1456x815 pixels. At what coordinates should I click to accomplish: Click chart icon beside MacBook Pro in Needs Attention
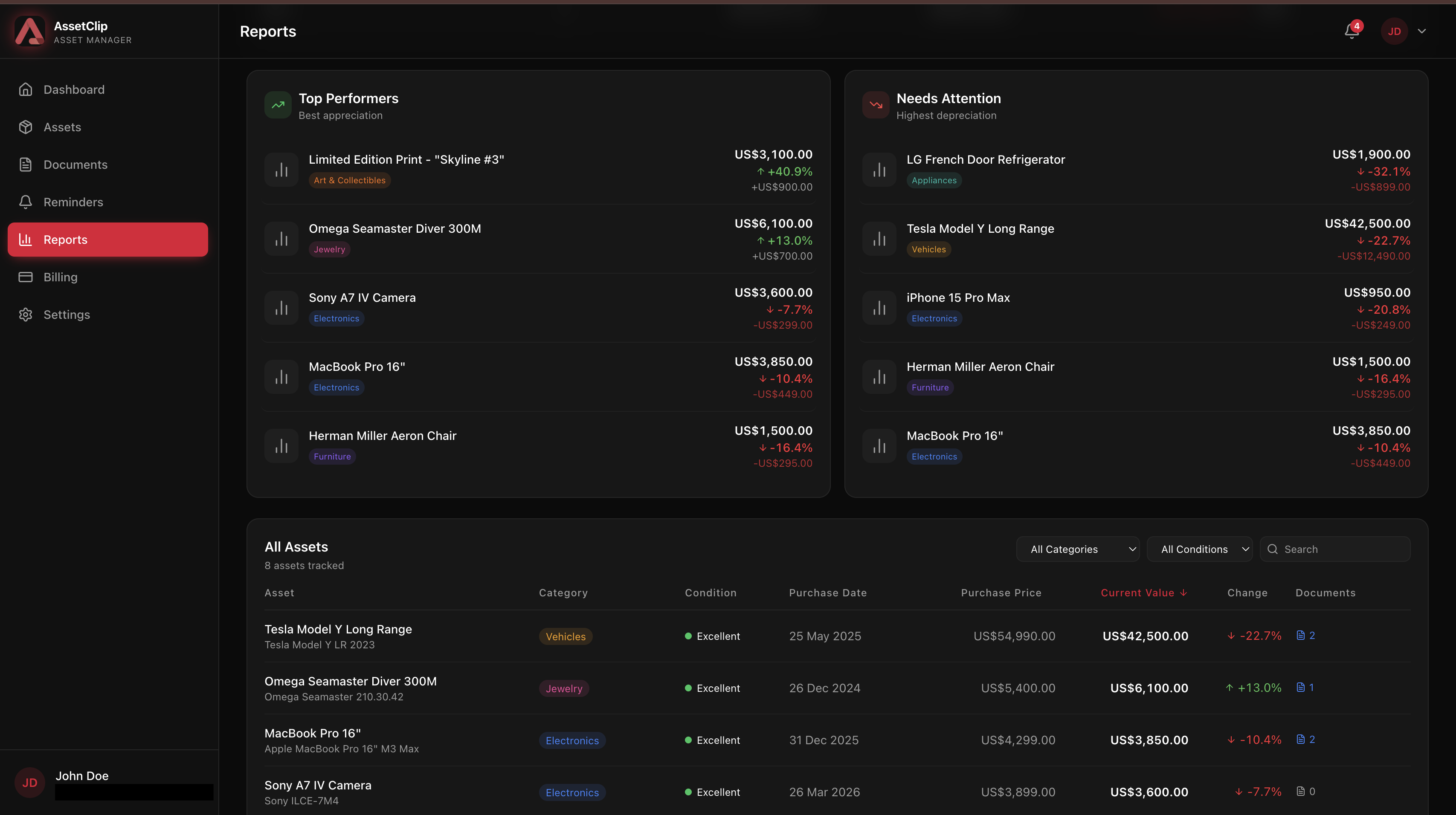pyautogui.click(x=879, y=445)
